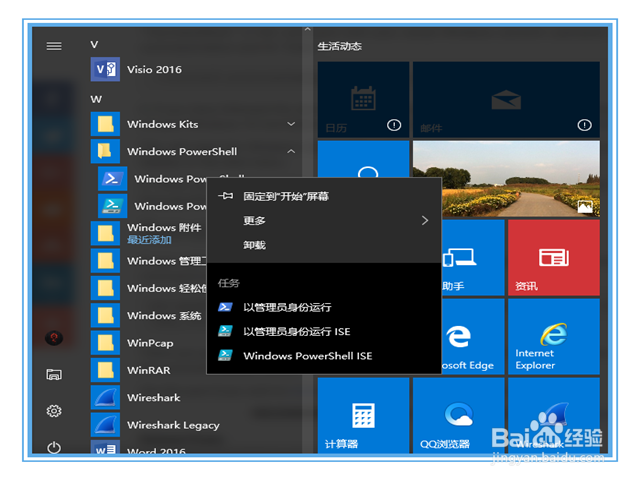Click the 生活动态 group title
Image resolution: width=640 pixels, height=480 pixels.
tap(340, 47)
